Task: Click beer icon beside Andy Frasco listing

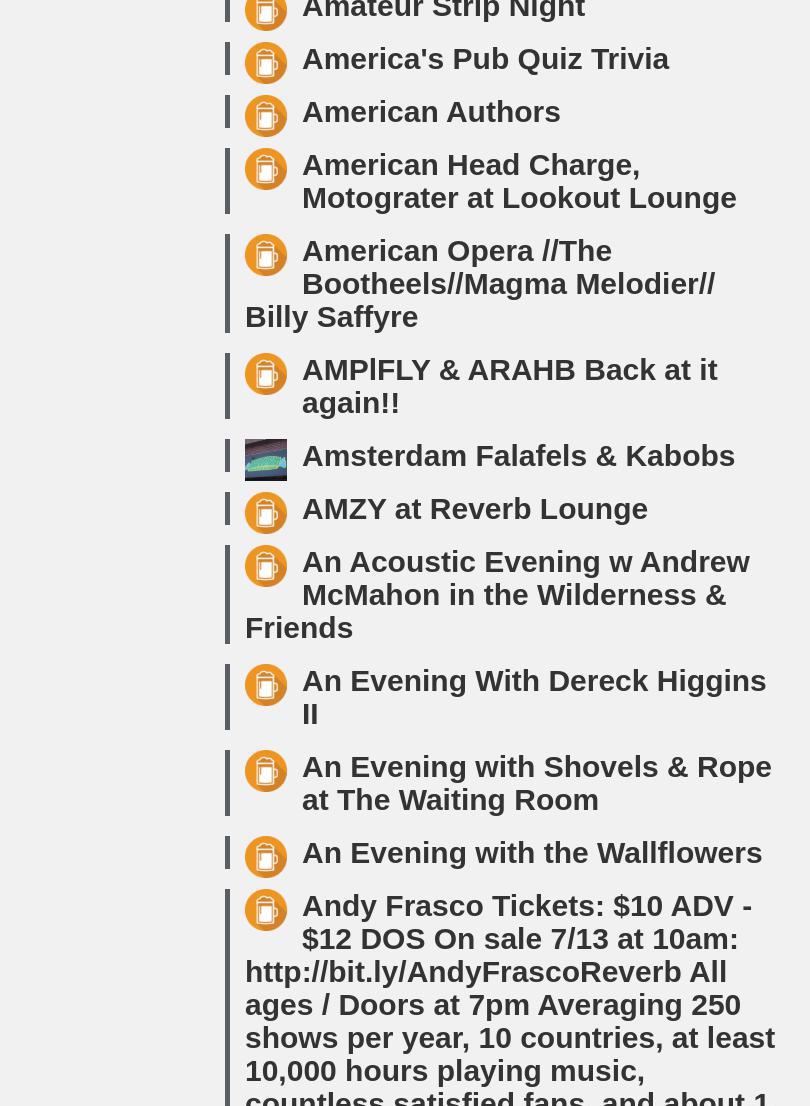Action: (266, 910)
